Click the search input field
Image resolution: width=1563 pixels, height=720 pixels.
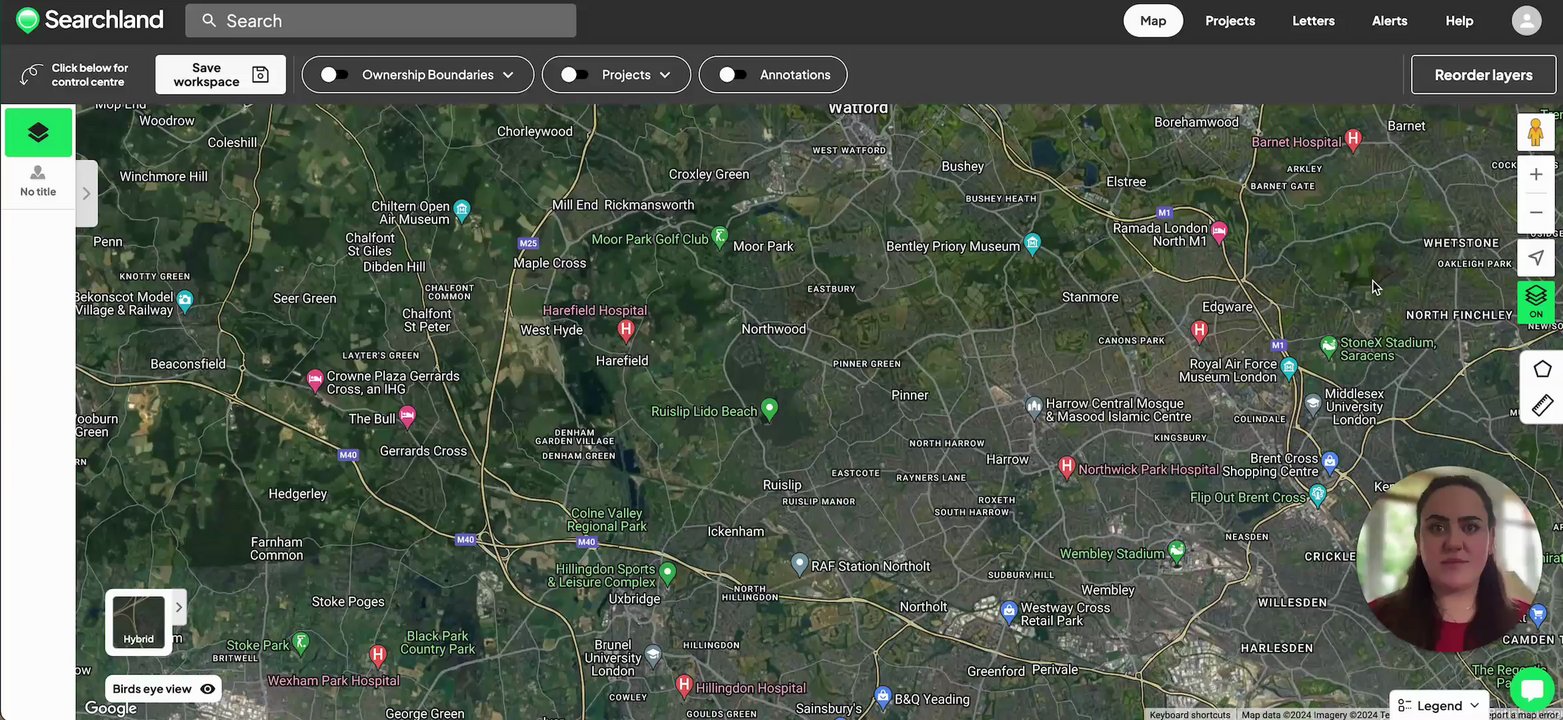(381, 21)
